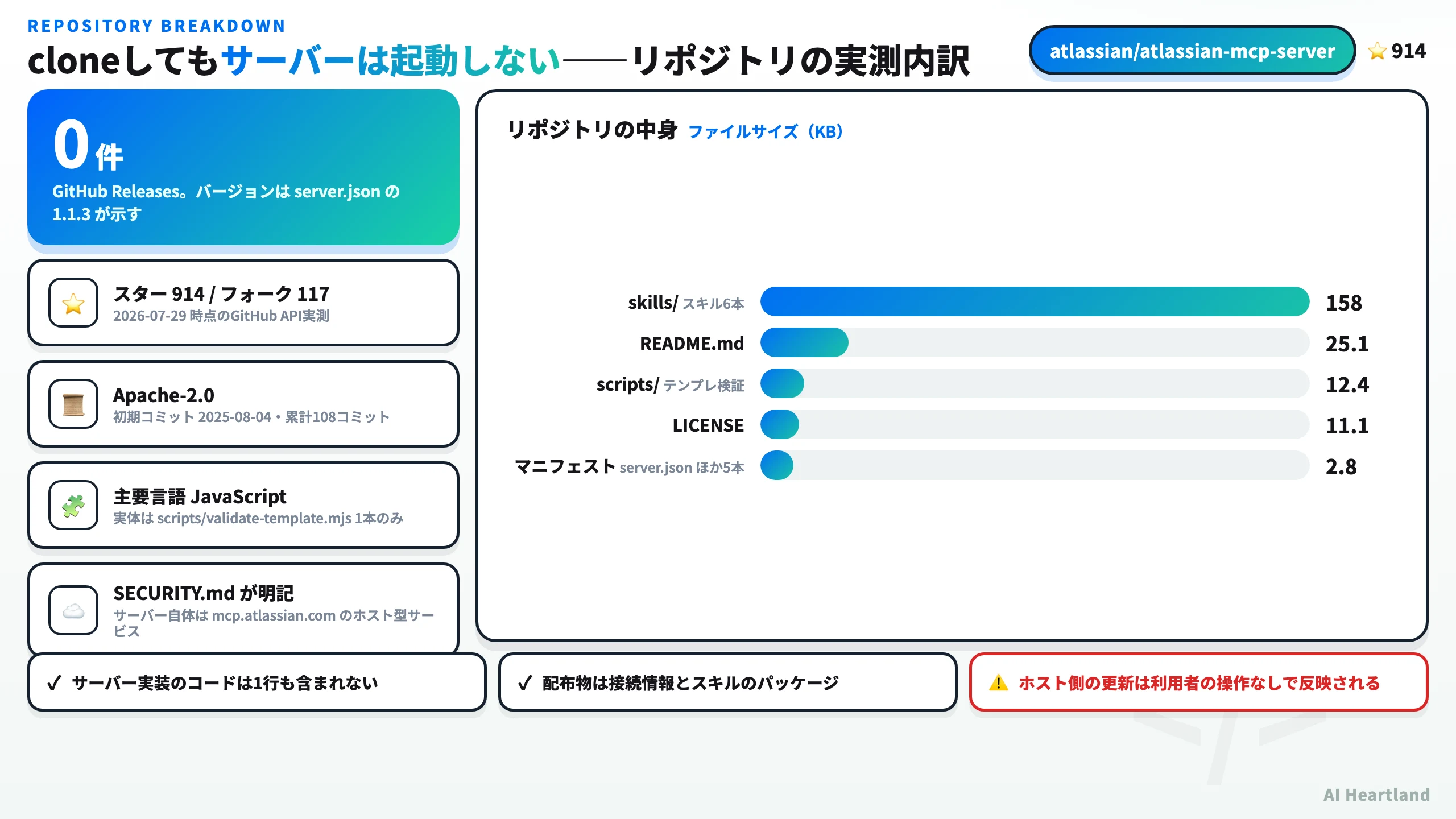Image resolution: width=1456 pixels, height=819 pixels.
Task: Click the scripts/validate-template.mjs 1本のみ note
Action: [x=258, y=518]
